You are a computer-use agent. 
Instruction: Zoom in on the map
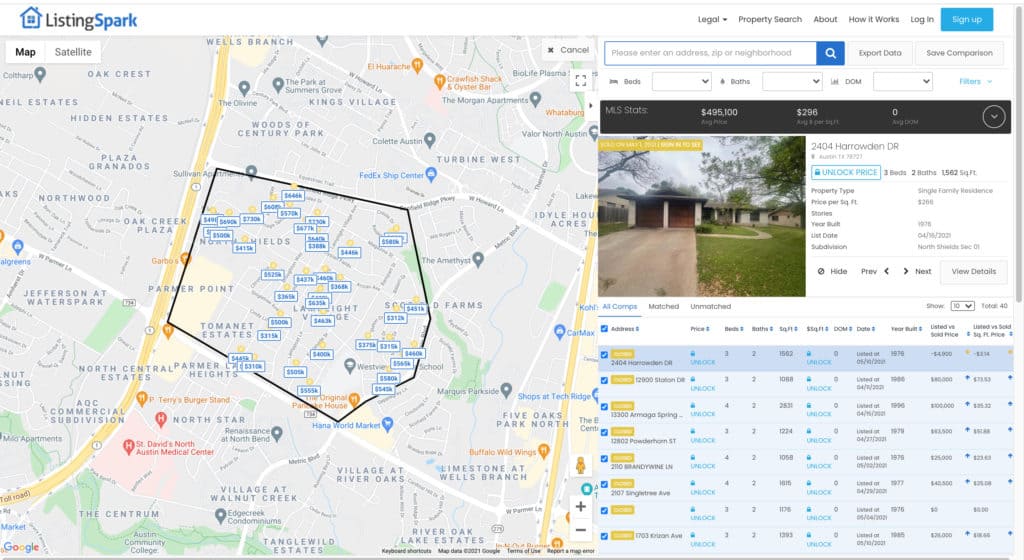(580, 506)
